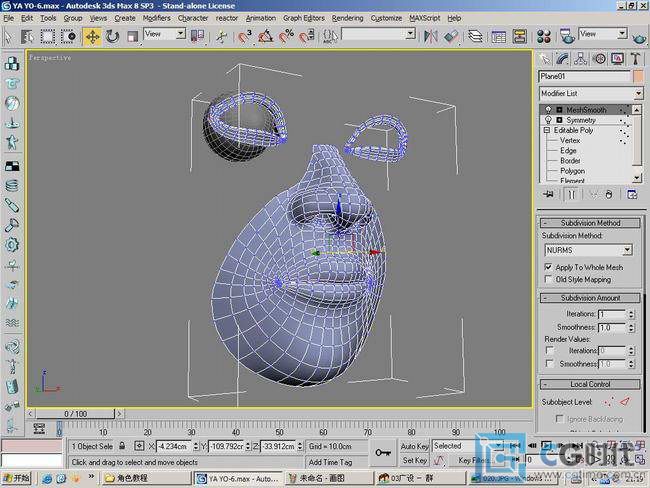Viewport: 650px width, 488px height.
Task: Click Pin Stack icon below modifier stack
Action: 548,194
